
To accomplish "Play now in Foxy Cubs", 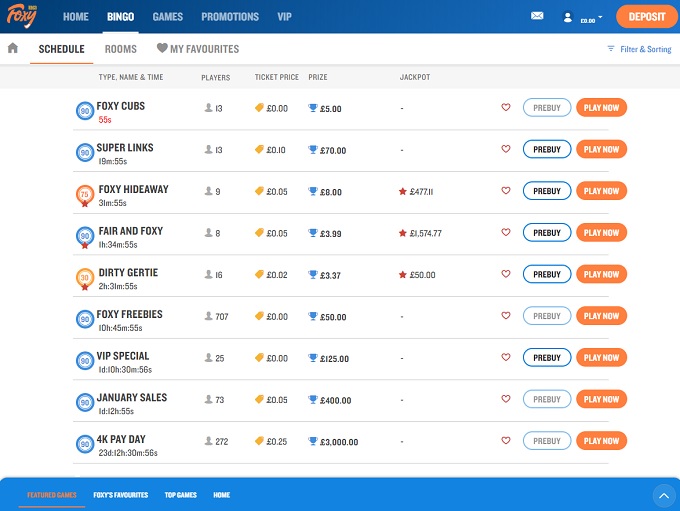I will [602, 108].
